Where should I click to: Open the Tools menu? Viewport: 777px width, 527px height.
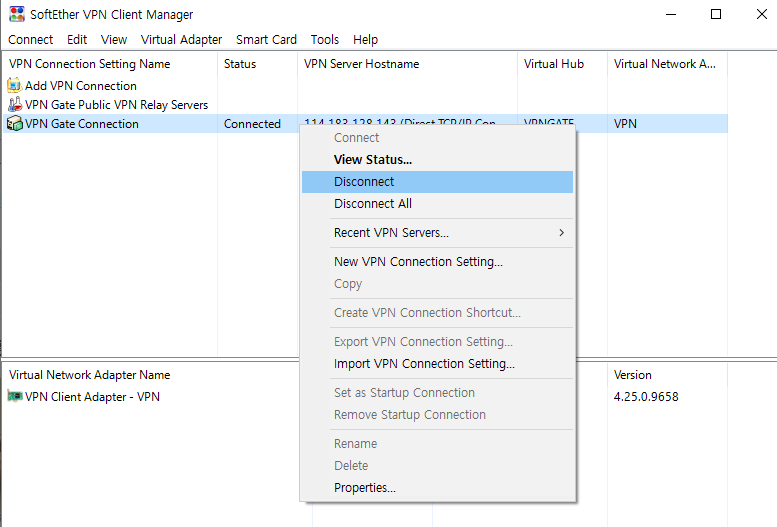325,40
